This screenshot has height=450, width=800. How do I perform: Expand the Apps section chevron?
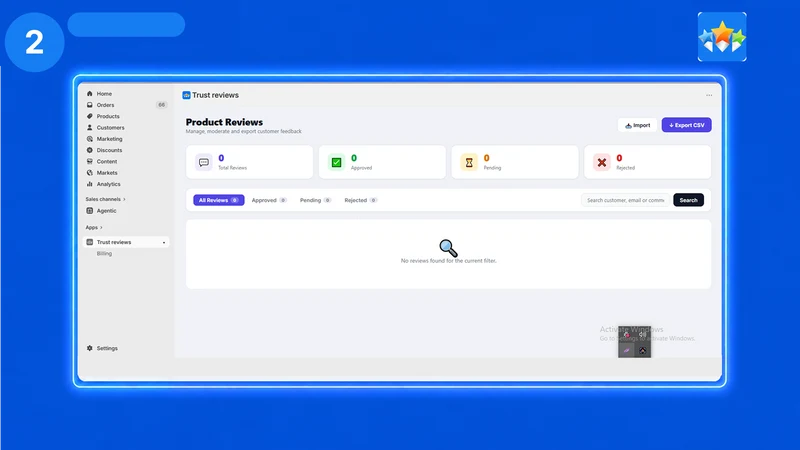pyautogui.click(x=101, y=228)
